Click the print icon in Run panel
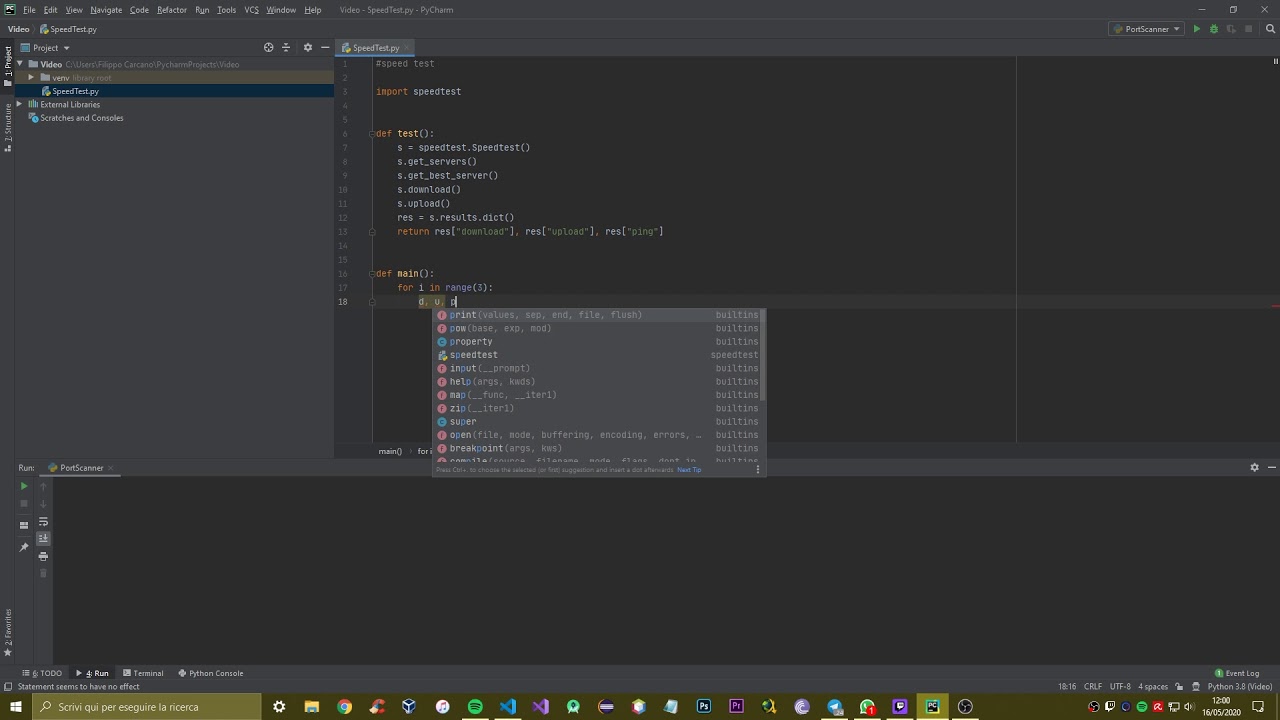The width and height of the screenshot is (1280, 720). (43, 556)
